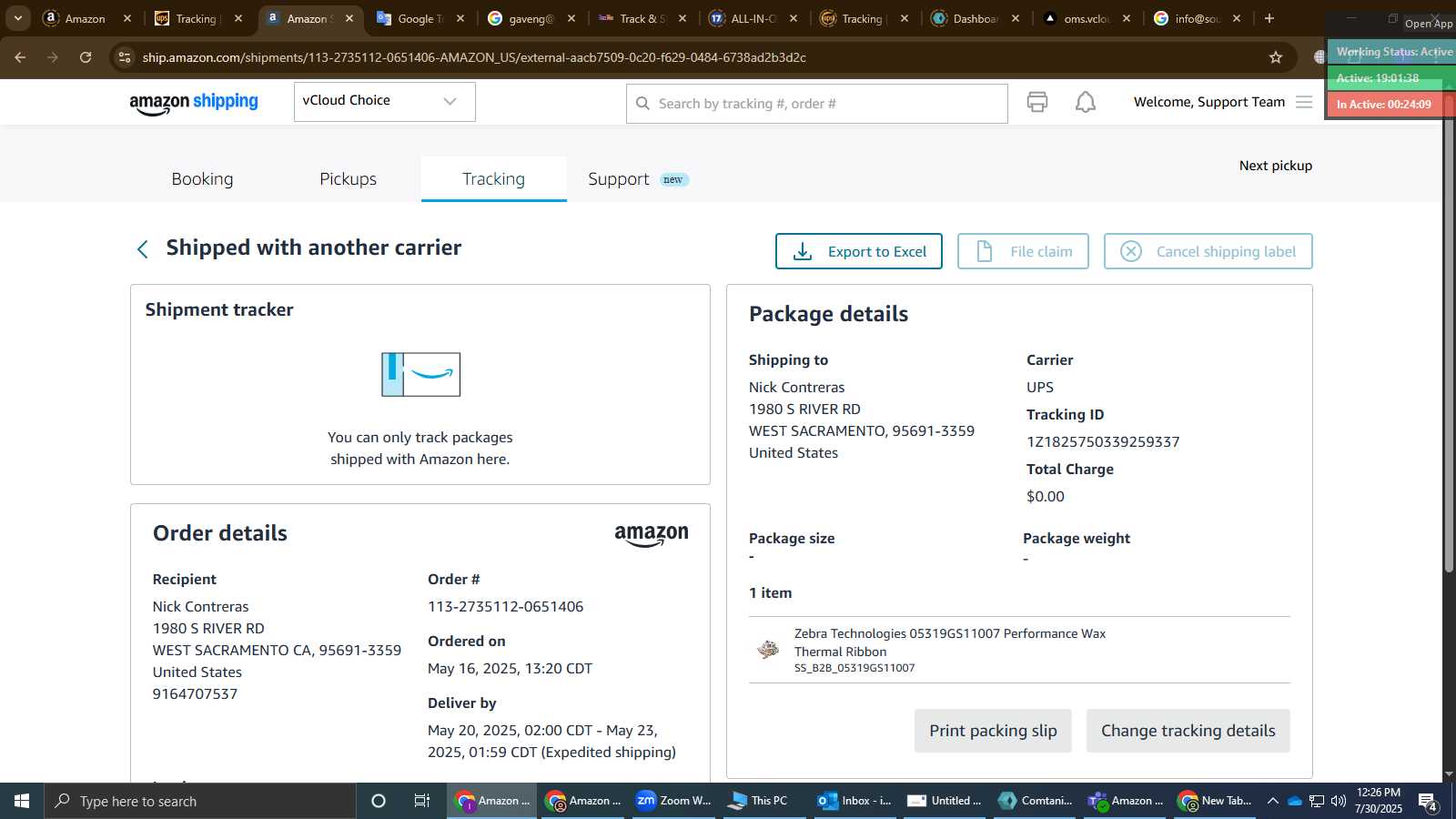The width and height of the screenshot is (1456, 819).
Task: Show hidden system tray icons chevron
Action: [1272, 801]
